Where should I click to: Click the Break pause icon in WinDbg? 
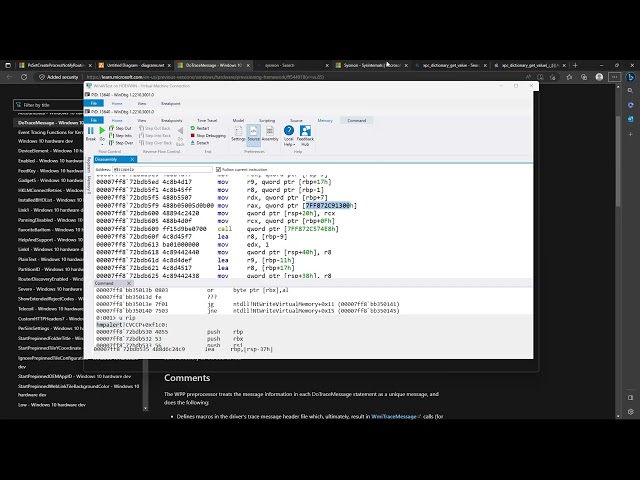91,131
